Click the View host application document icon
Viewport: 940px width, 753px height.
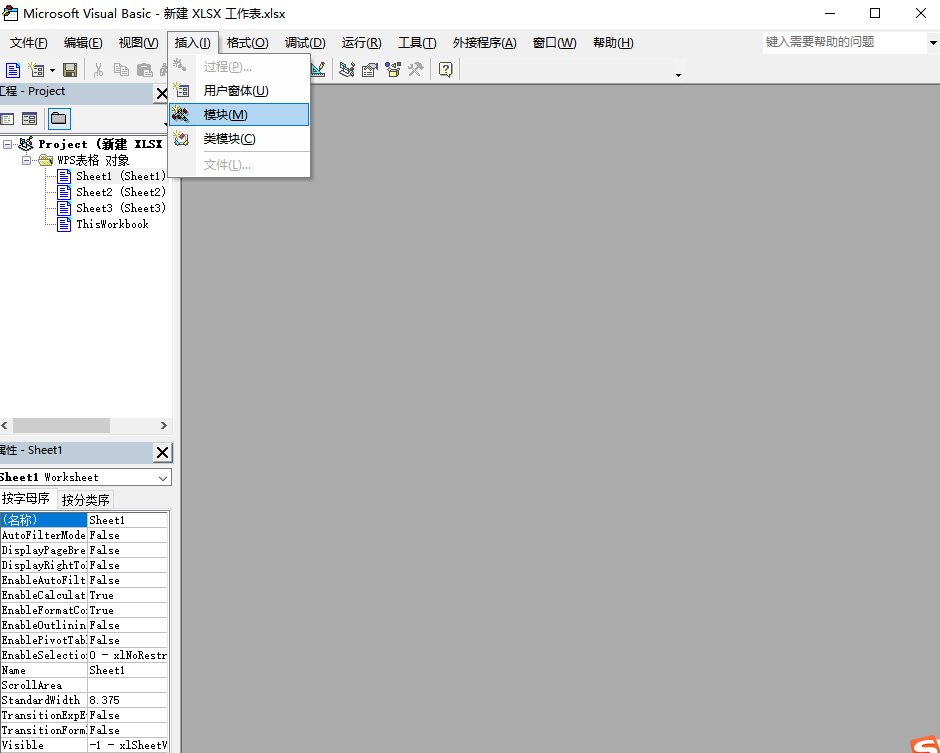(13, 70)
